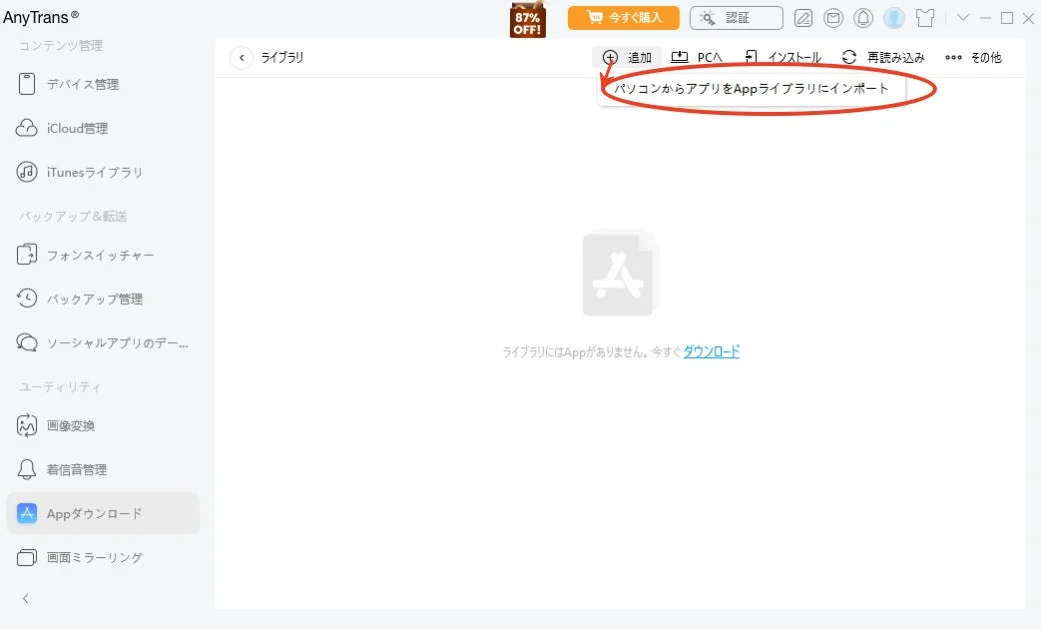This screenshot has width=1041, height=629.
Task: Click the library back arrow
Action: [x=241, y=57]
